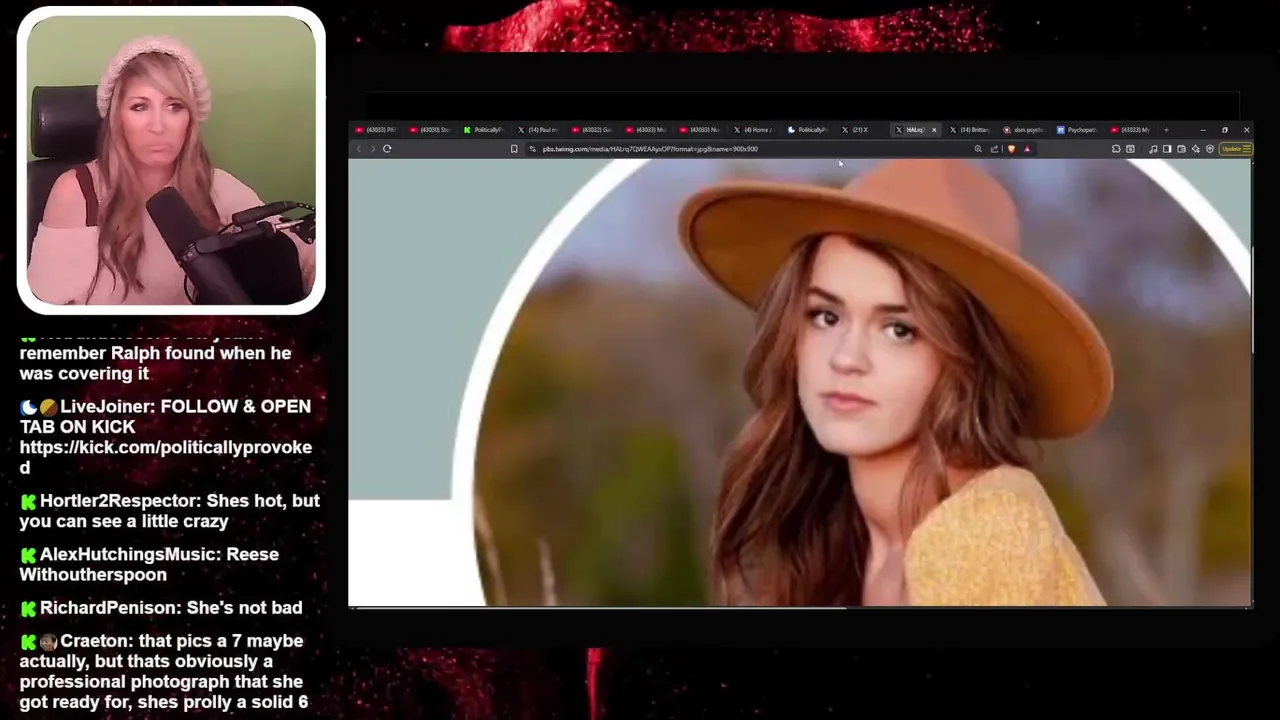The height and width of the screenshot is (720, 1280).
Task: Click the moon badge beside LiveJoiner
Action: pyautogui.click(x=28, y=407)
